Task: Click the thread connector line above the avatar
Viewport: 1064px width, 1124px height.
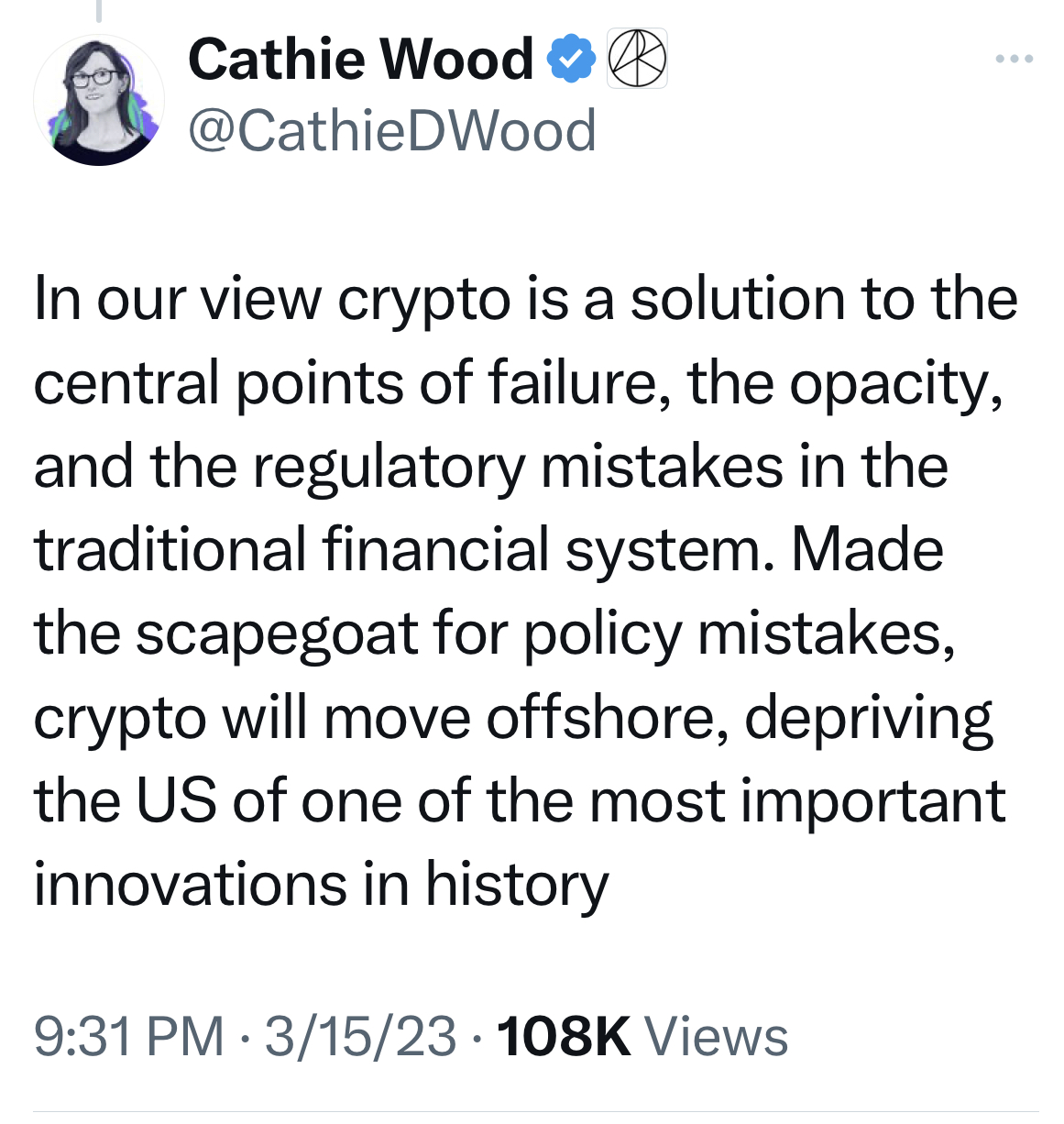Action: coord(98,9)
